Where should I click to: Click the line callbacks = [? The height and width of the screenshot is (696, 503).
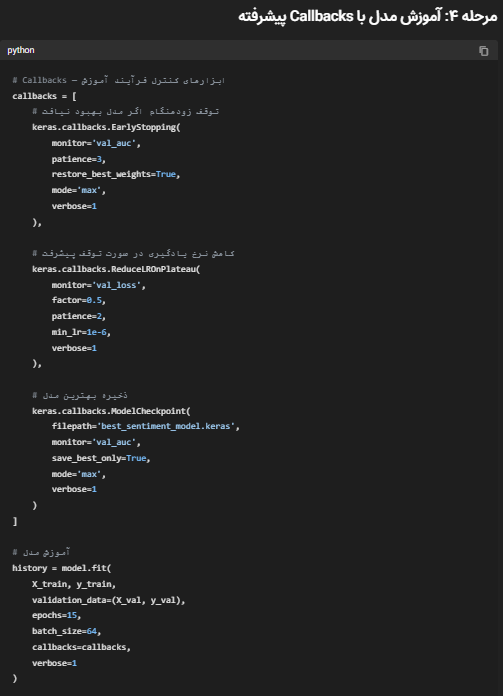click(x=44, y=96)
